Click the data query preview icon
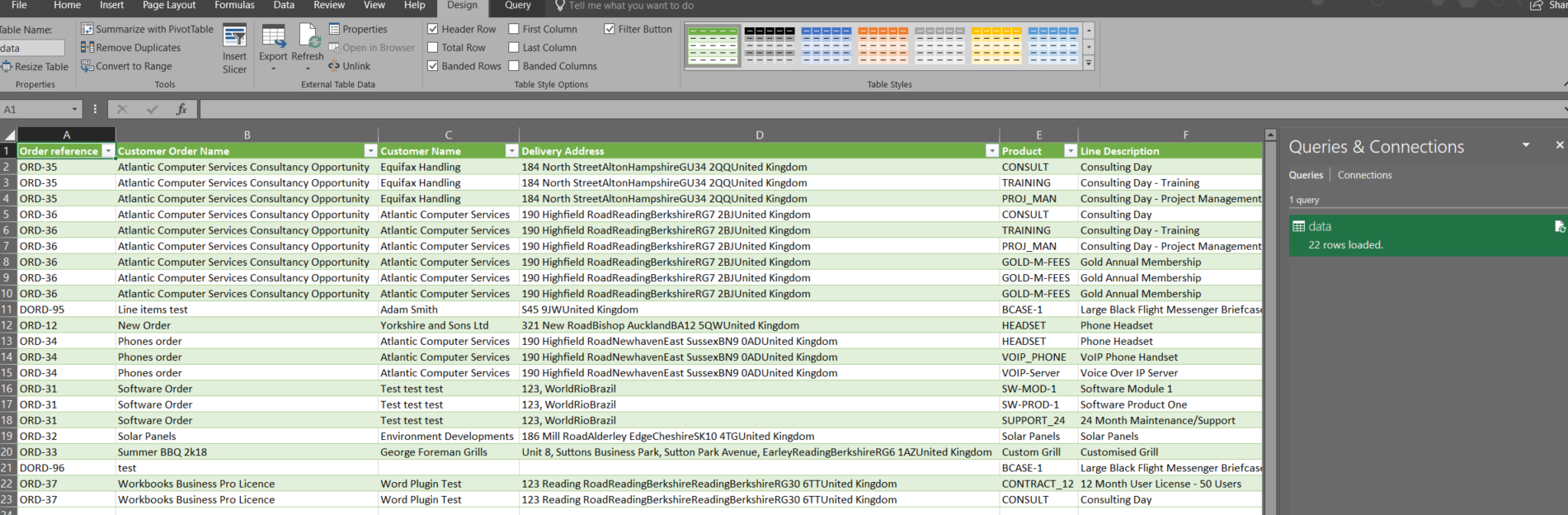 (x=1560, y=227)
